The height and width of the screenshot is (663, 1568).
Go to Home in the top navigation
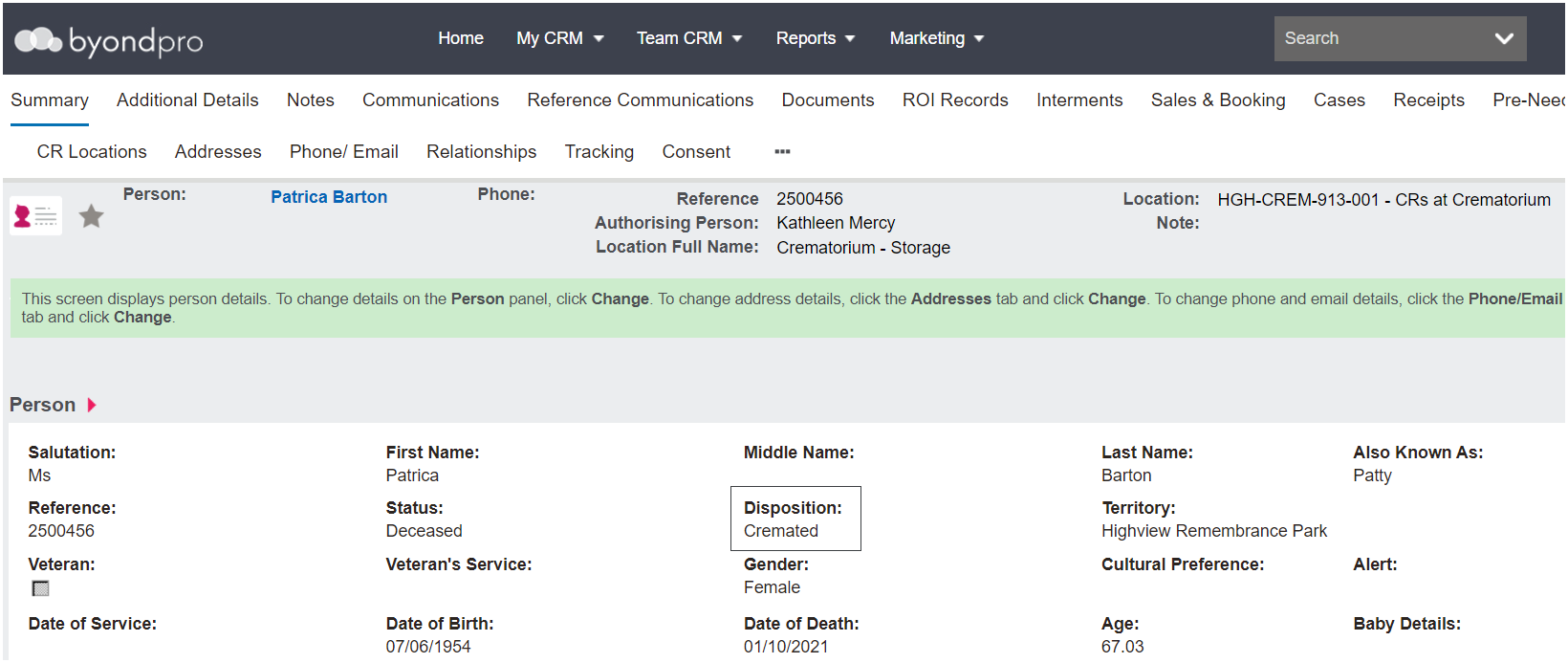pos(461,38)
